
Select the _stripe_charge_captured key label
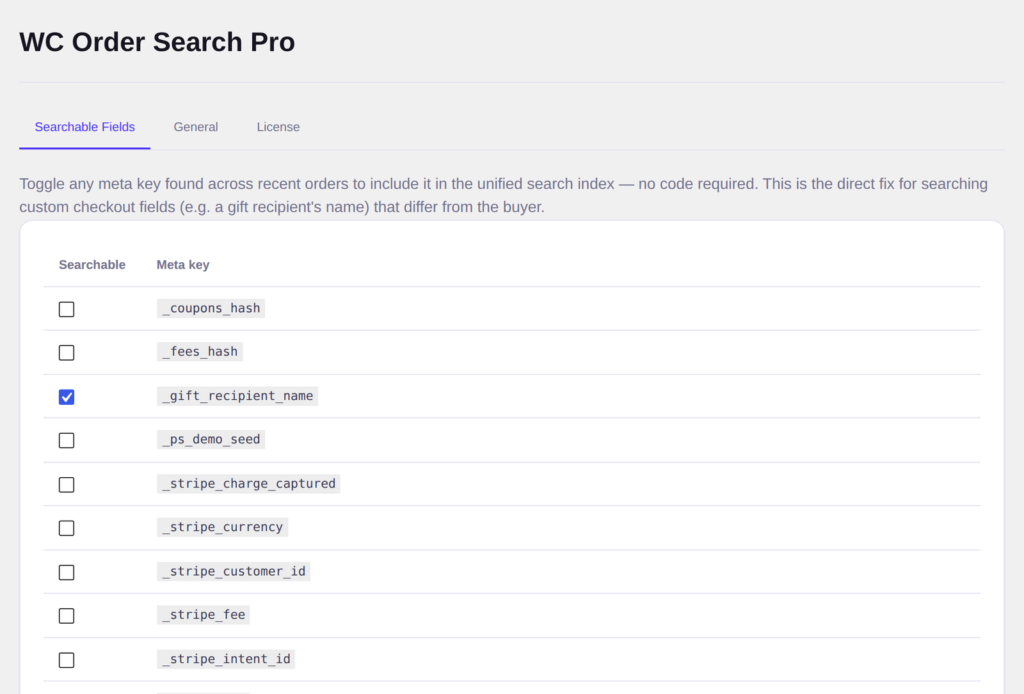(249, 484)
